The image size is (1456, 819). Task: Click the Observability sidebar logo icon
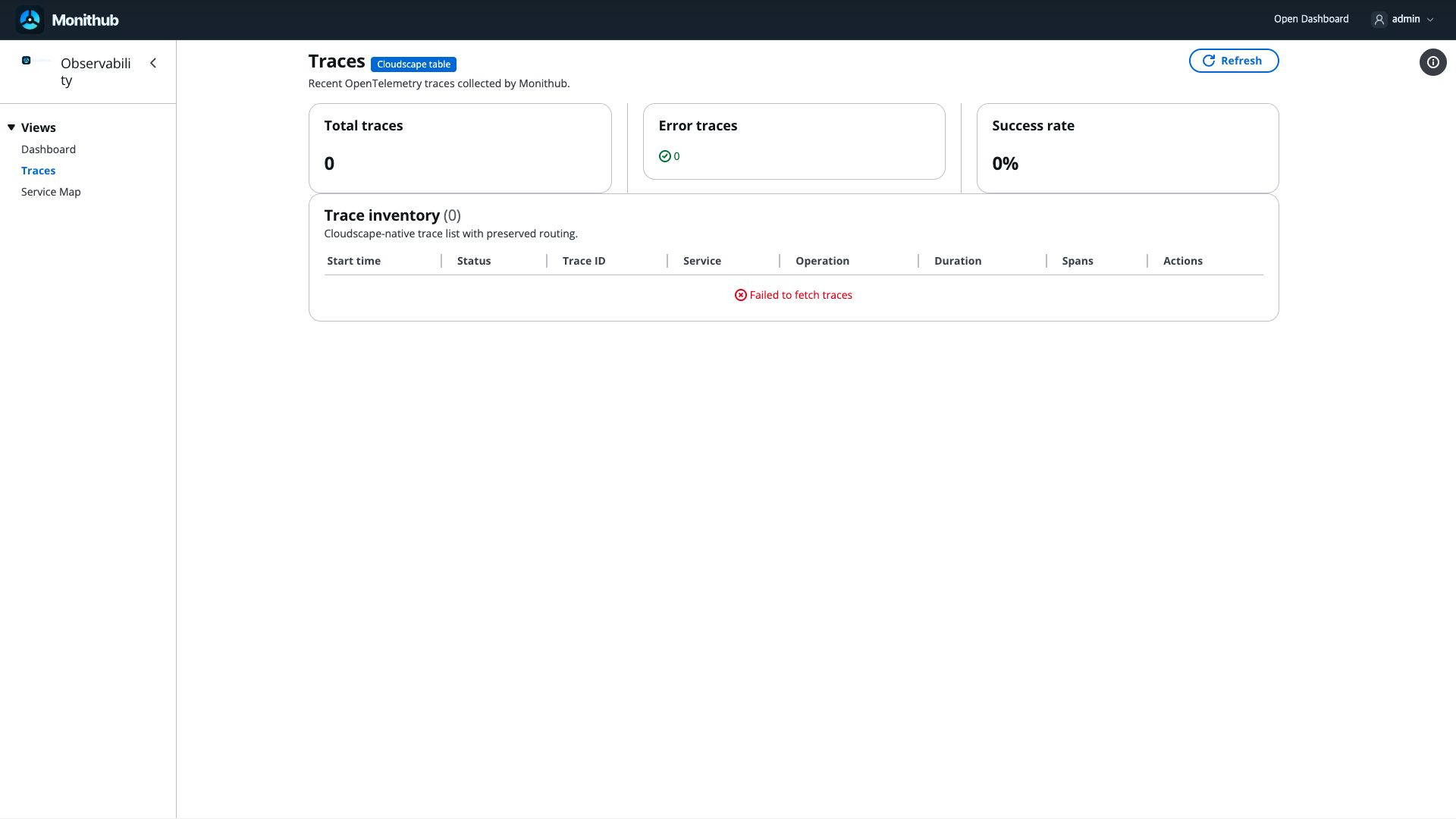(27, 61)
